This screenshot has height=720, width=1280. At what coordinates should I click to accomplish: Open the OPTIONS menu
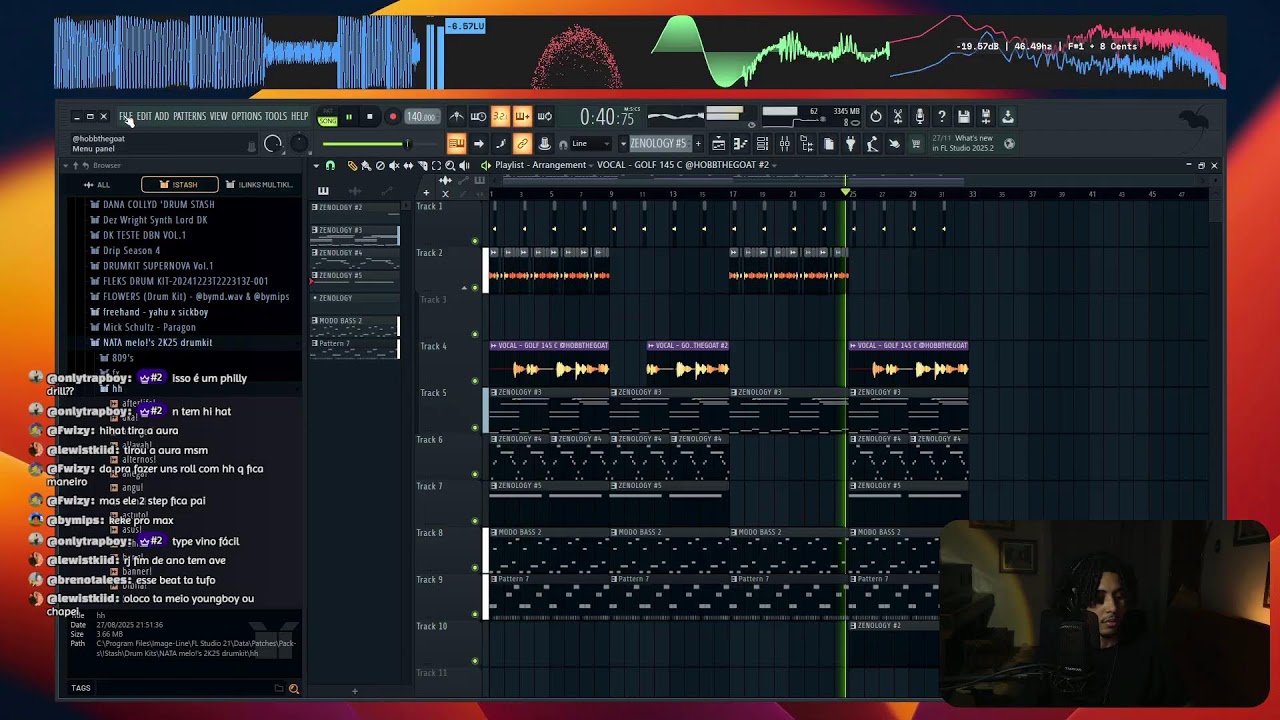point(246,116)
